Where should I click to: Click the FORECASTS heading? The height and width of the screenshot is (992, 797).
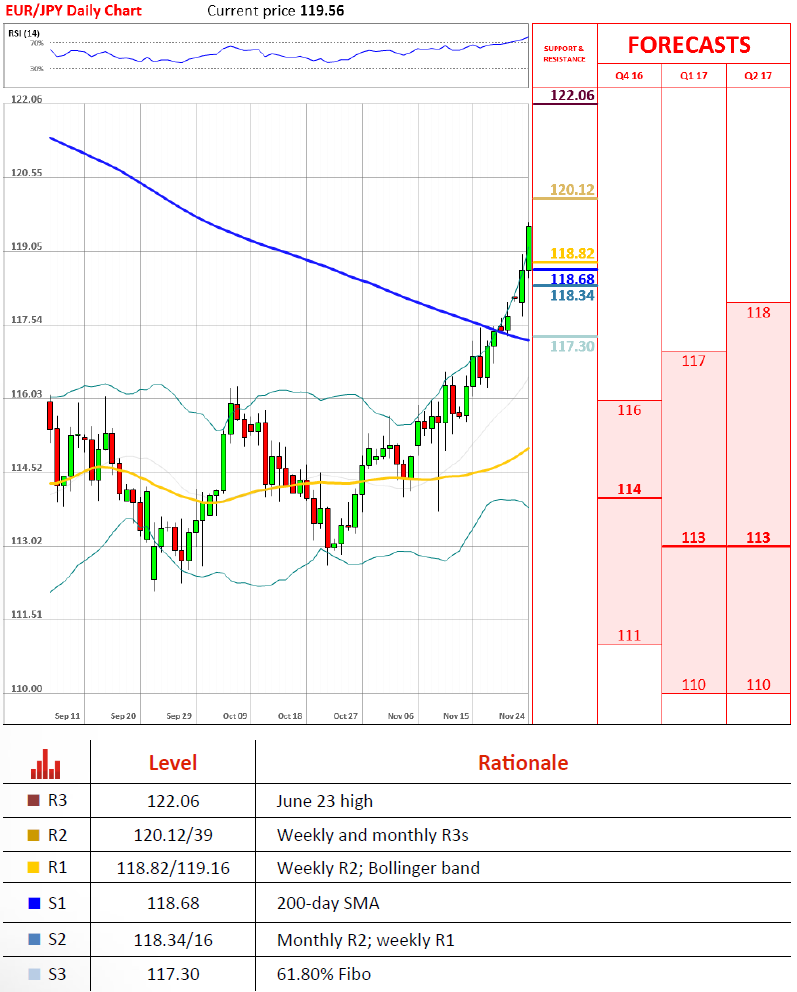point(689,45)
